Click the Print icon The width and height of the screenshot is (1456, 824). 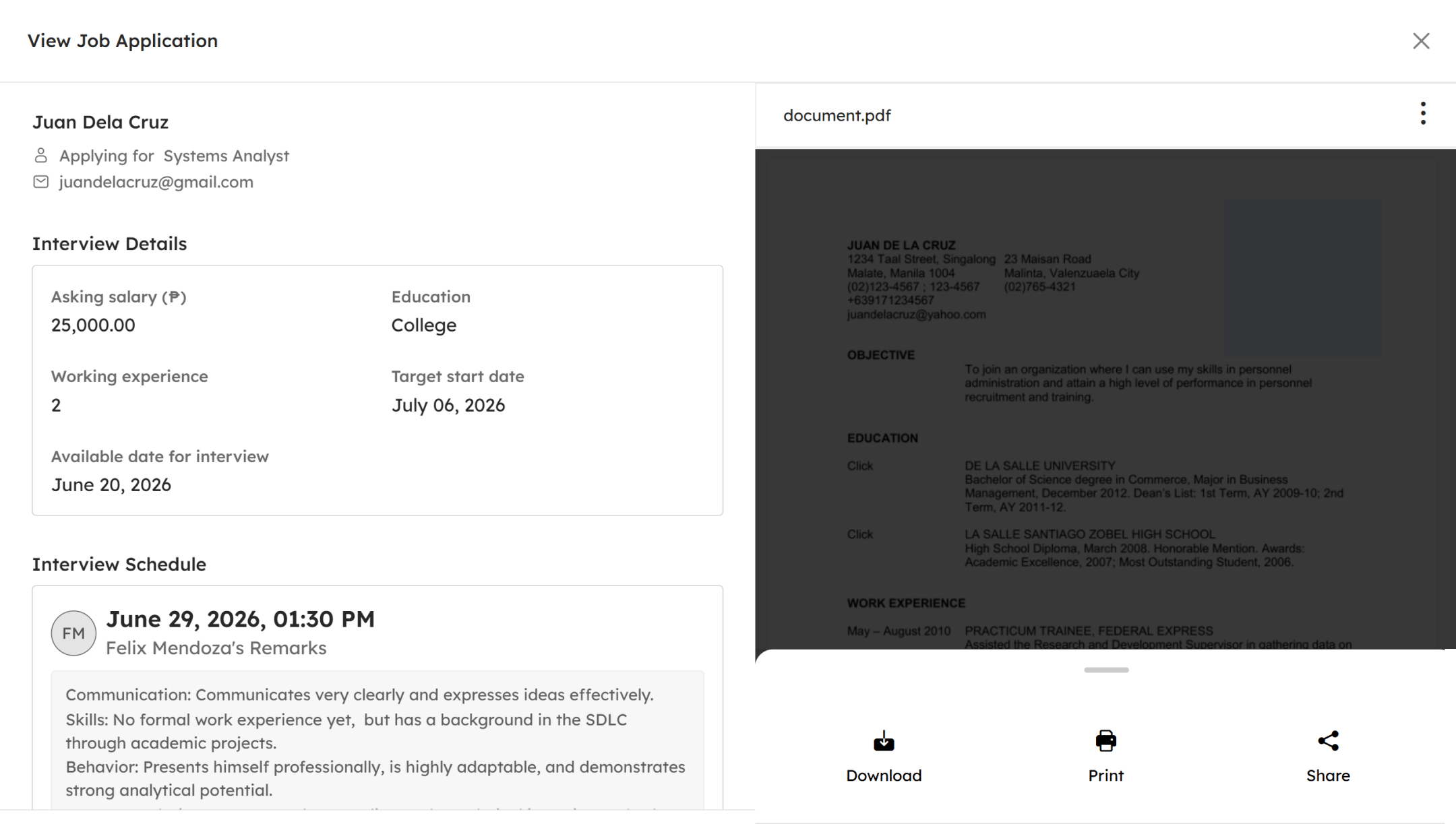coord(1105,741)
